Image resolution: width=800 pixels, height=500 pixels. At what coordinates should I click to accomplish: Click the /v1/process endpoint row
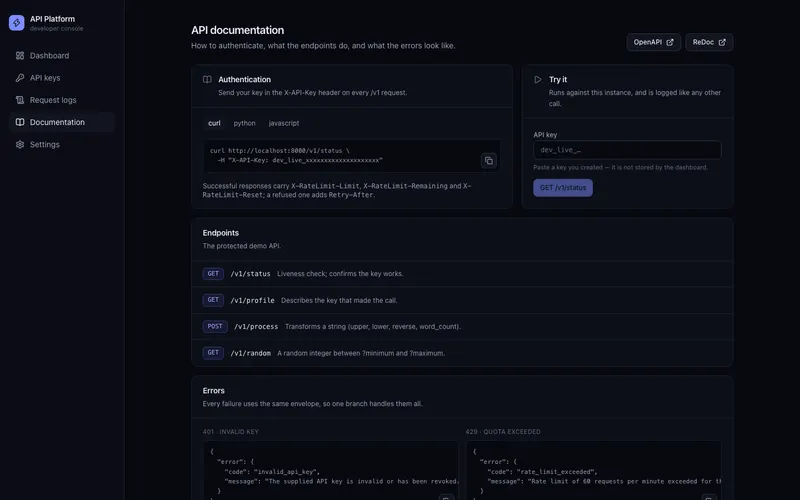coord(462,327)
